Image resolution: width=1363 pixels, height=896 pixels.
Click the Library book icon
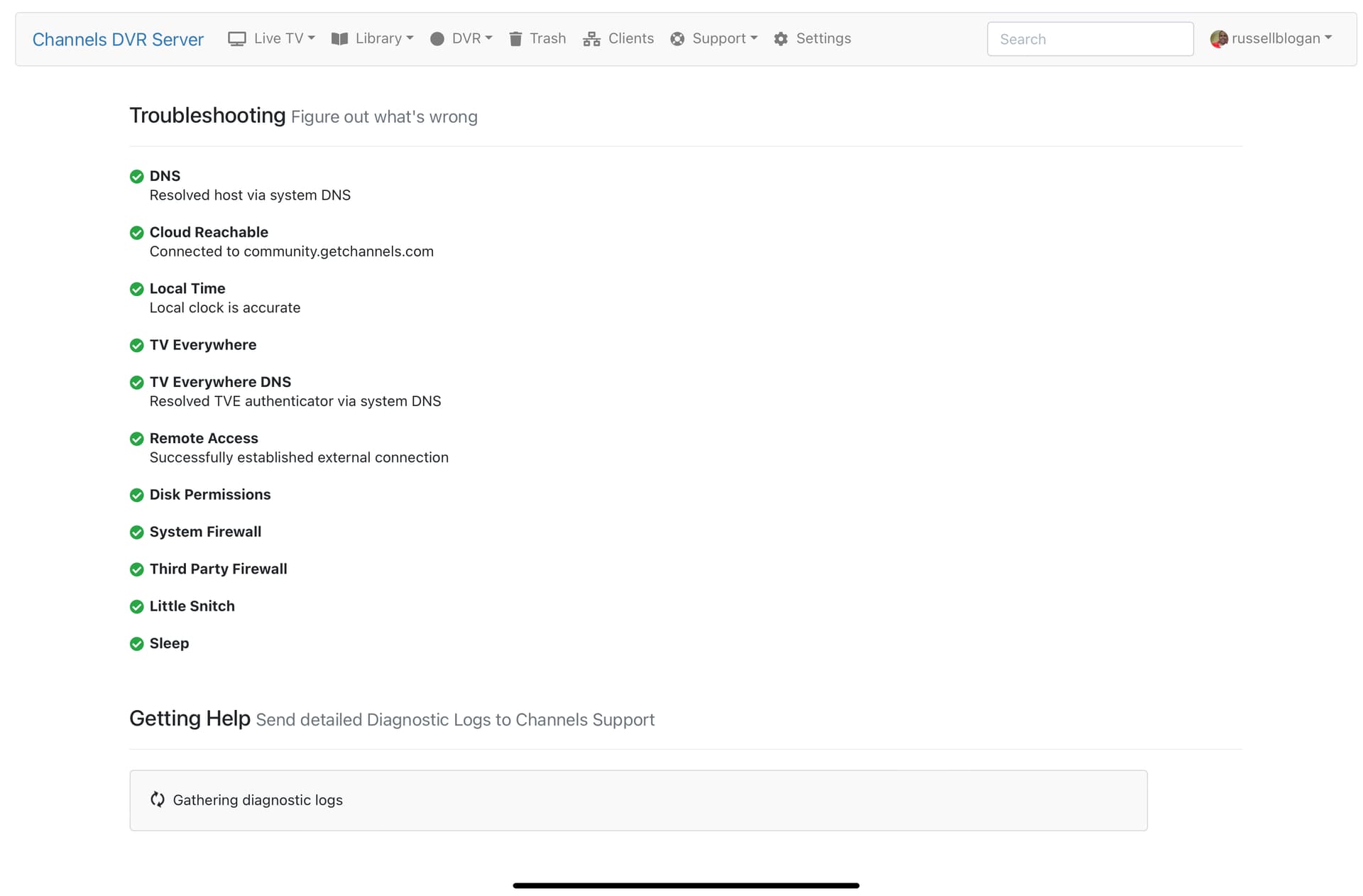(x=339, y=39)
